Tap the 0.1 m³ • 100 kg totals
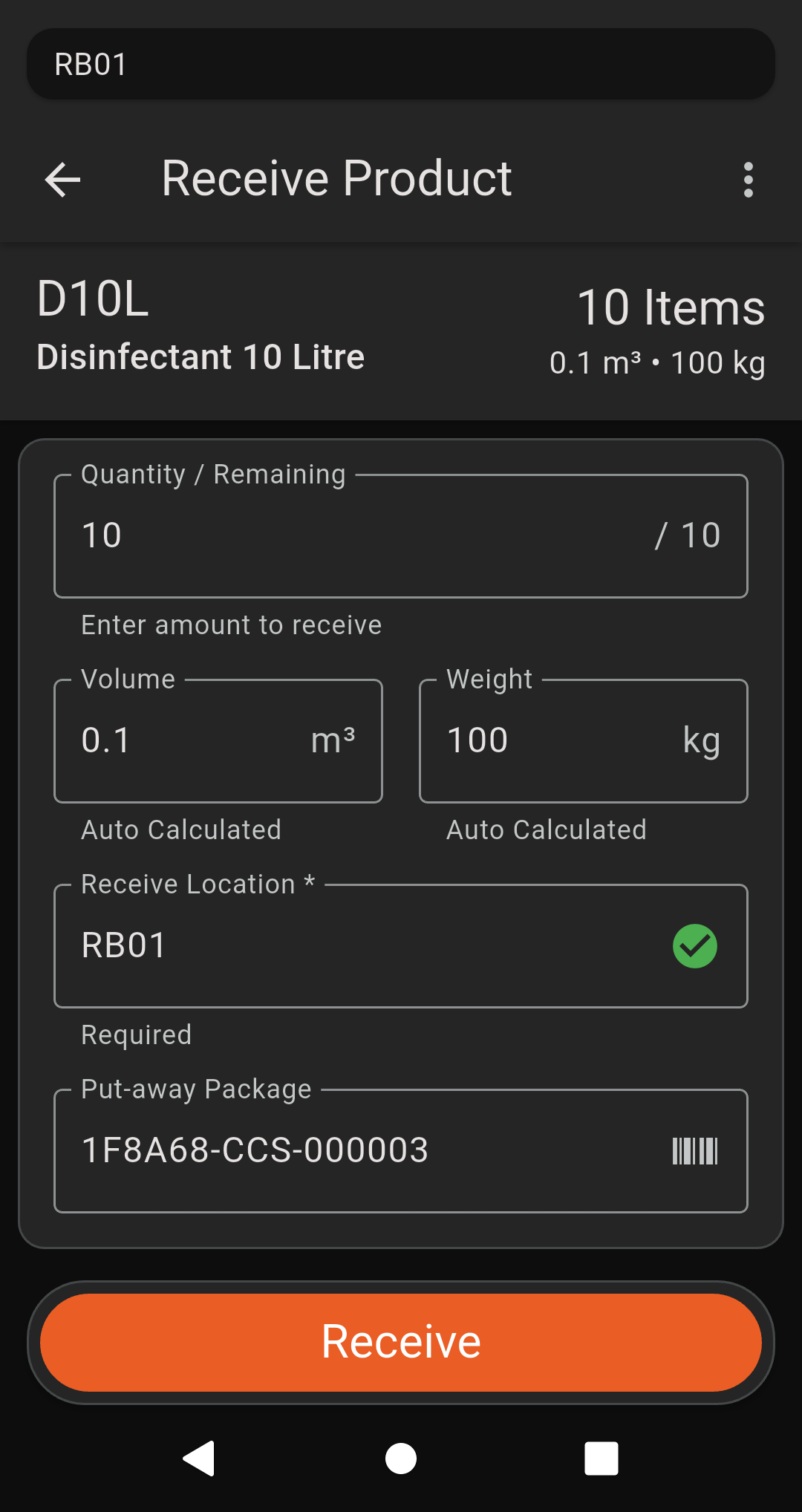802x1512 pixels. [x=656, y=363]
